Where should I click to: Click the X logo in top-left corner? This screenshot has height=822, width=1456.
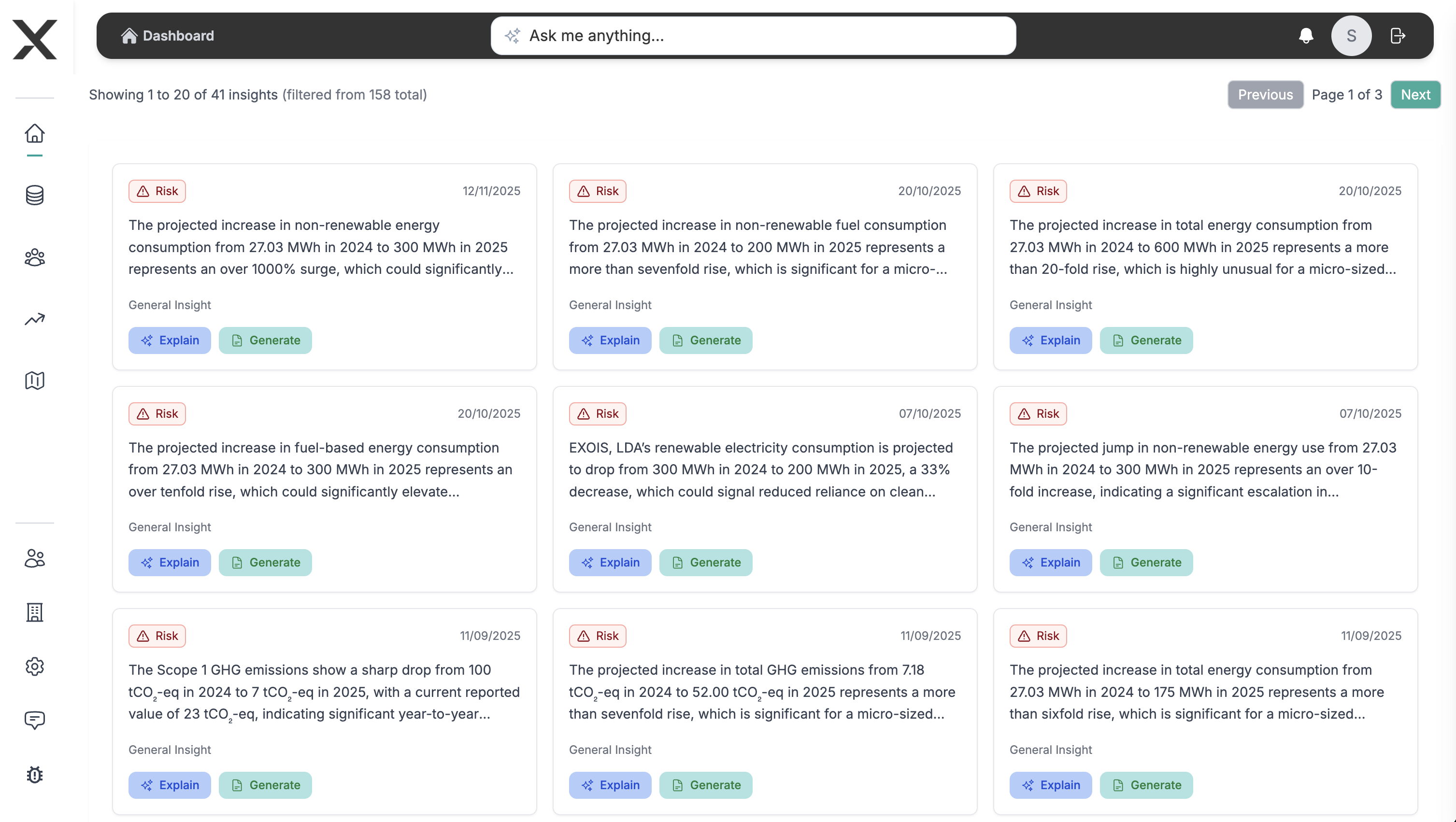click(x=34, y=39)
